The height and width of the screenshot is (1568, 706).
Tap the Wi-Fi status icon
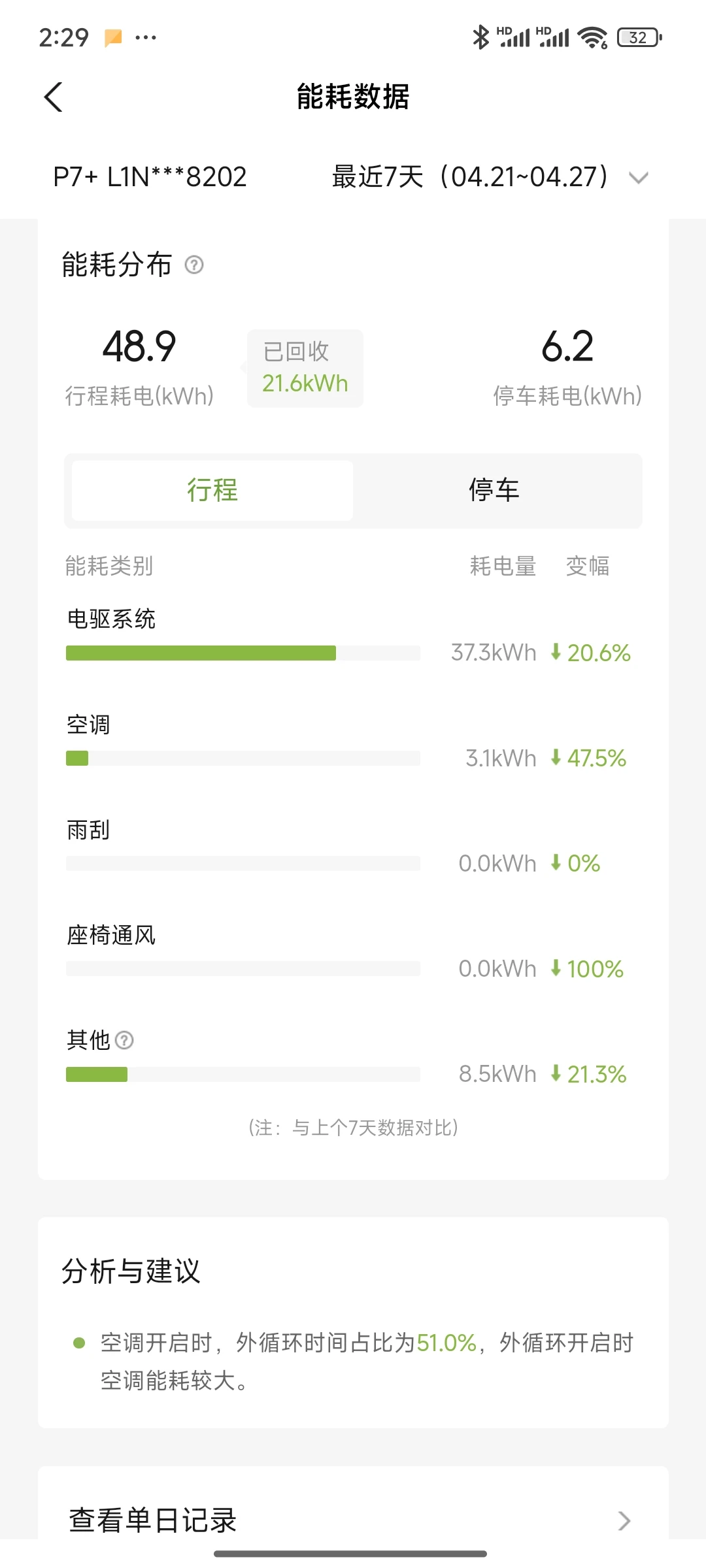click(593, 37)
